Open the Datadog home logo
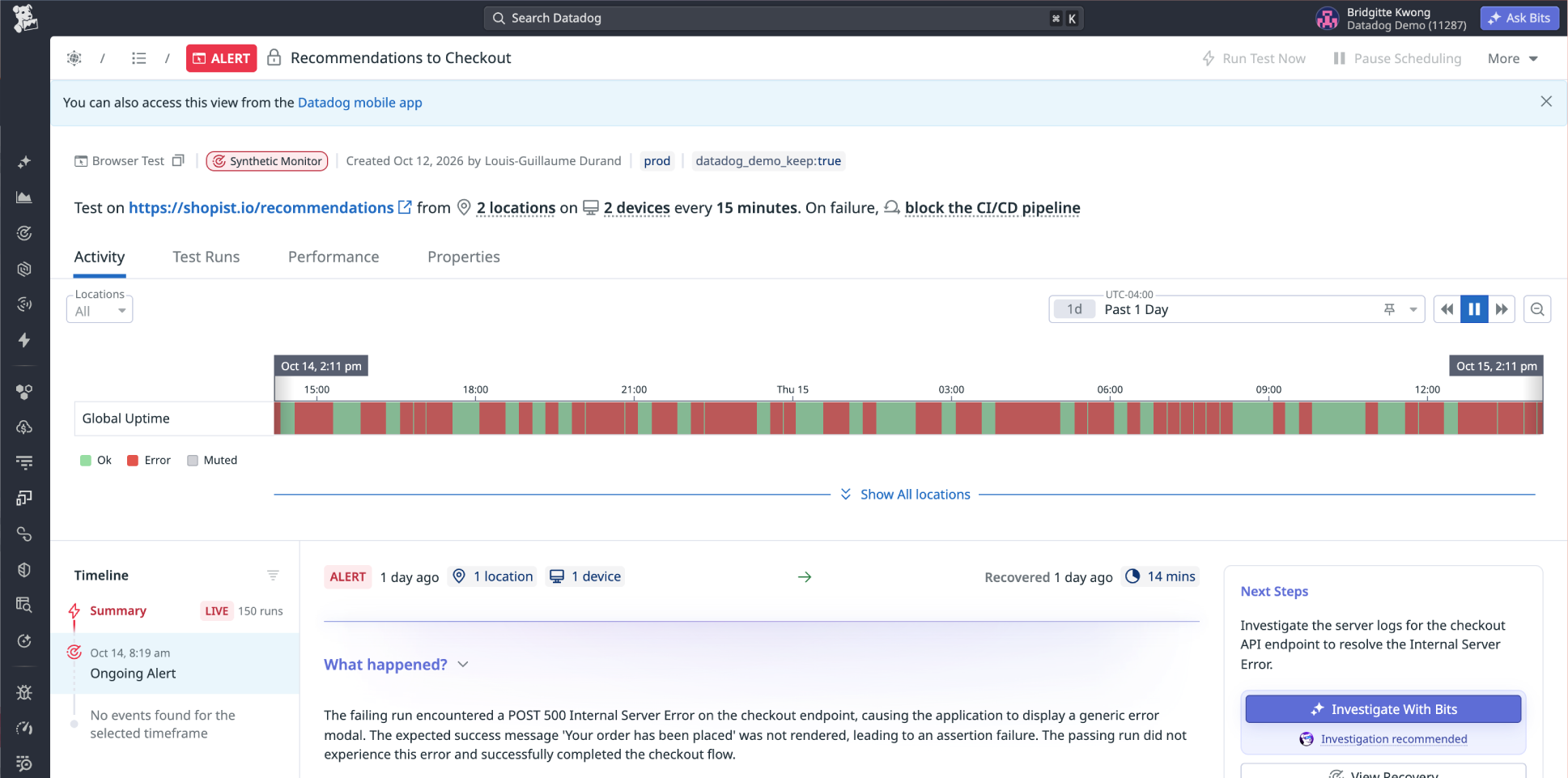This screenshot has height=778, width=1568. click(x=25, y=18)
